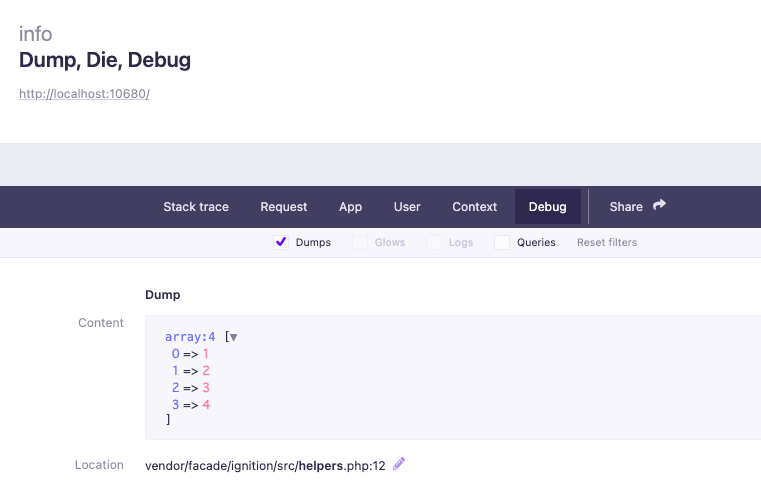761x487 pixels.
Task: Click Reset filters
Action: coord(607,242)
